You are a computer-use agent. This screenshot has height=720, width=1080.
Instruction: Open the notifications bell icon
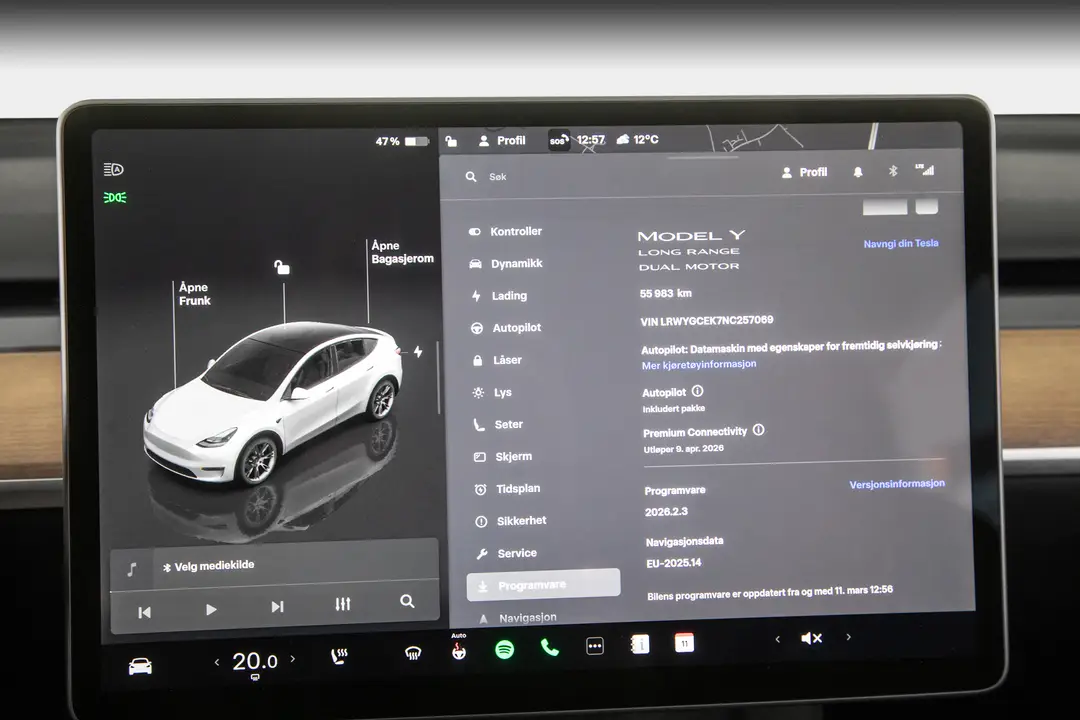(858, 172)
